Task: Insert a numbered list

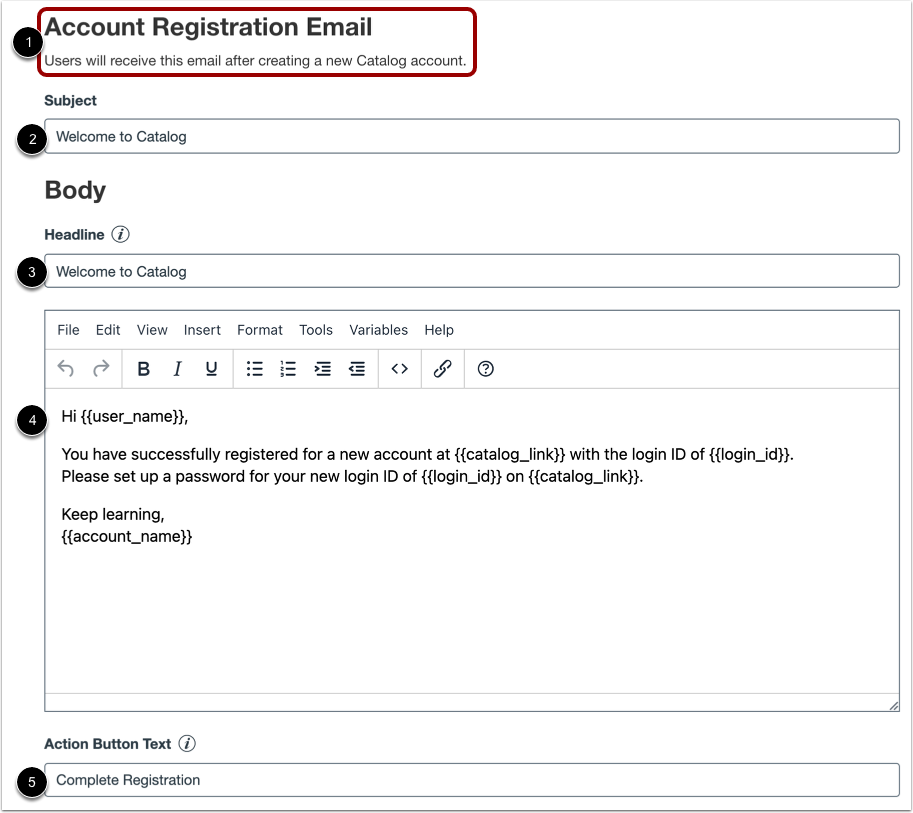Action: pyautogui.click(x=288, y=369)
